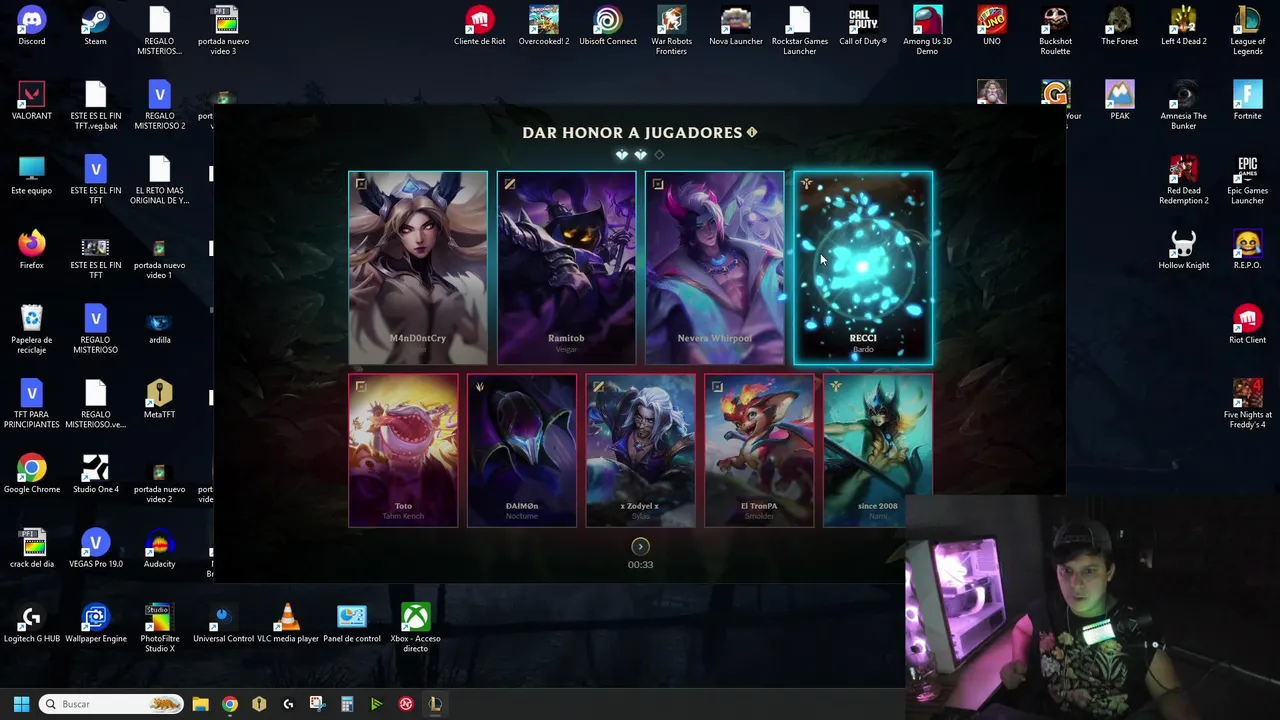Open honor info icon beside the title

(752, 132)
